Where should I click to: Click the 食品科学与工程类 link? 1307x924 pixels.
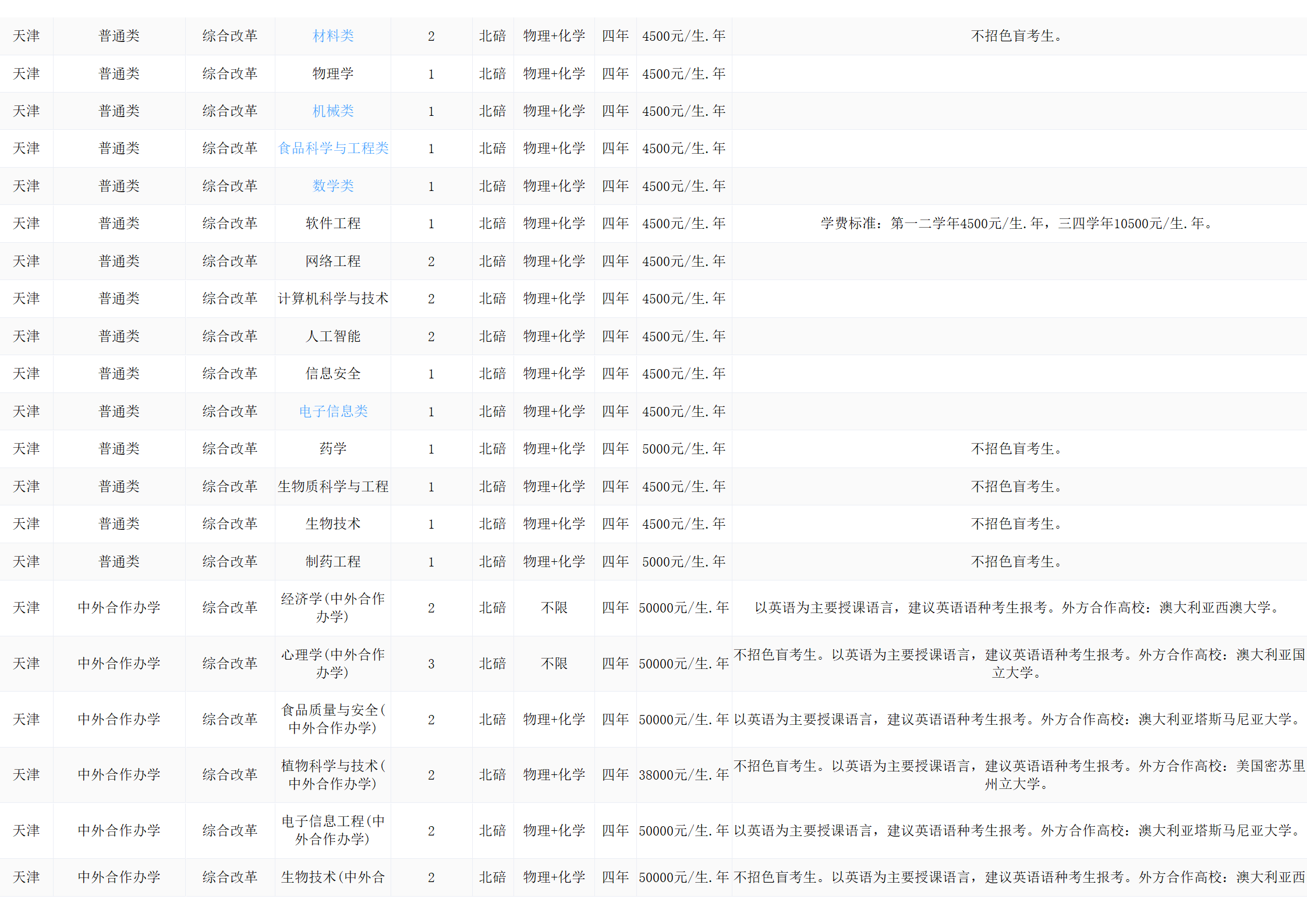tap(333, 148)
